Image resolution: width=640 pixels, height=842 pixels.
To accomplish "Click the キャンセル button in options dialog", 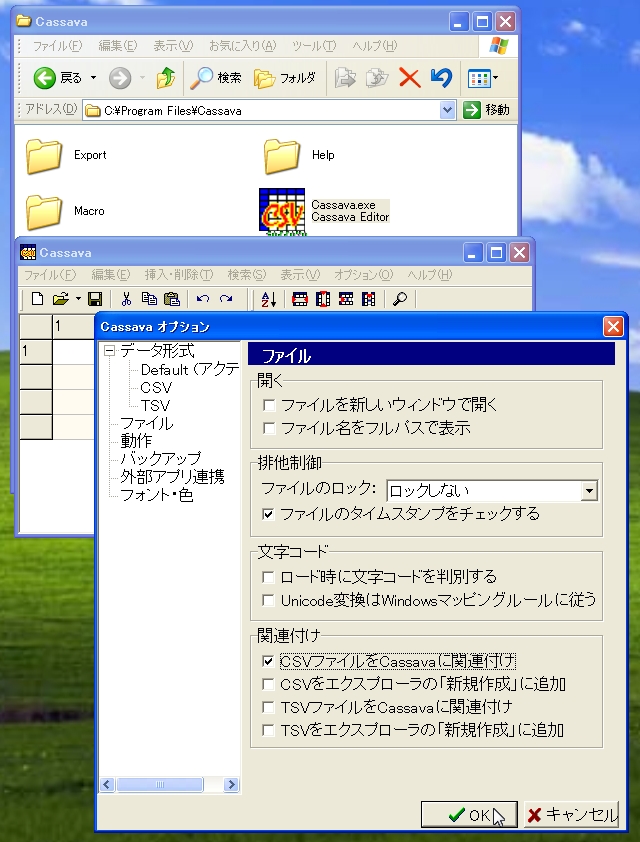I will [571, 815].
